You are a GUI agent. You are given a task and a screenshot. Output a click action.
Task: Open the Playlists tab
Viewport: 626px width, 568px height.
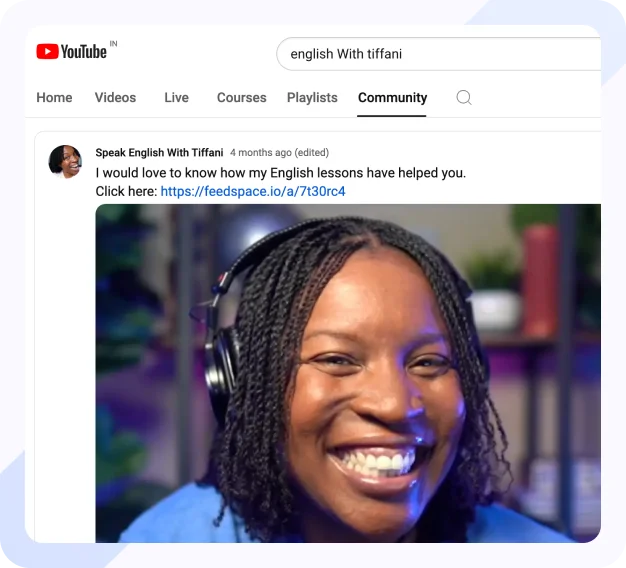click(312, 97)
